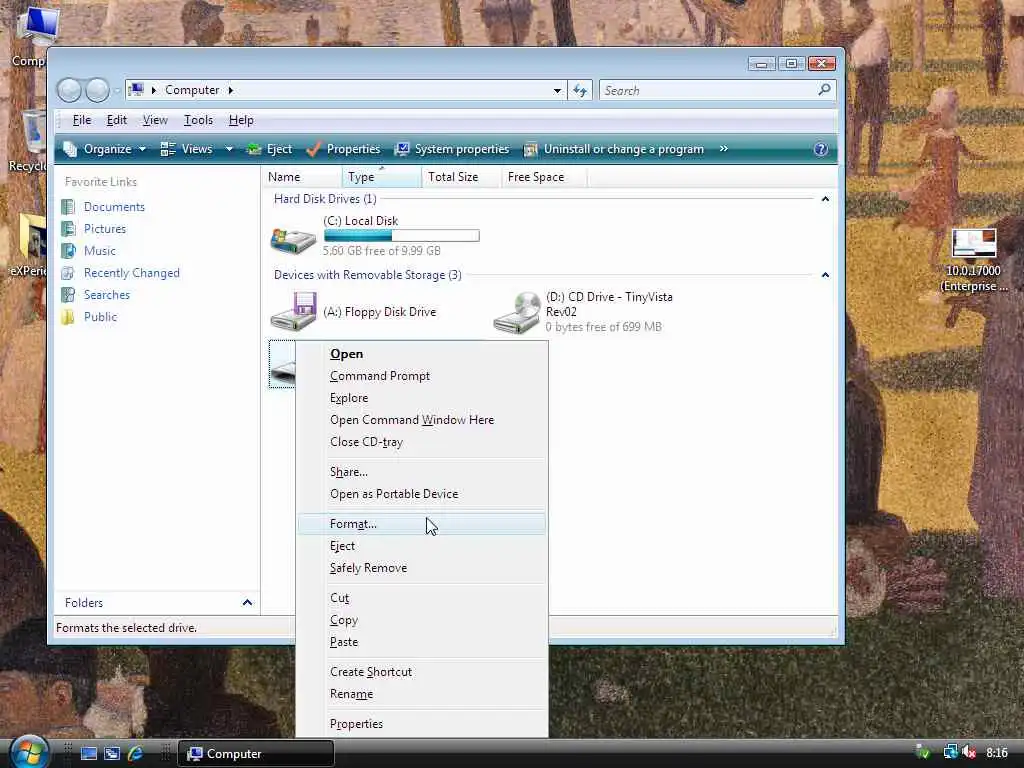Image resolution: width=1024 pixels, height=768 pixels.
Task: Click the Forward navigation arrow button
Action: (x=97, y=90)
